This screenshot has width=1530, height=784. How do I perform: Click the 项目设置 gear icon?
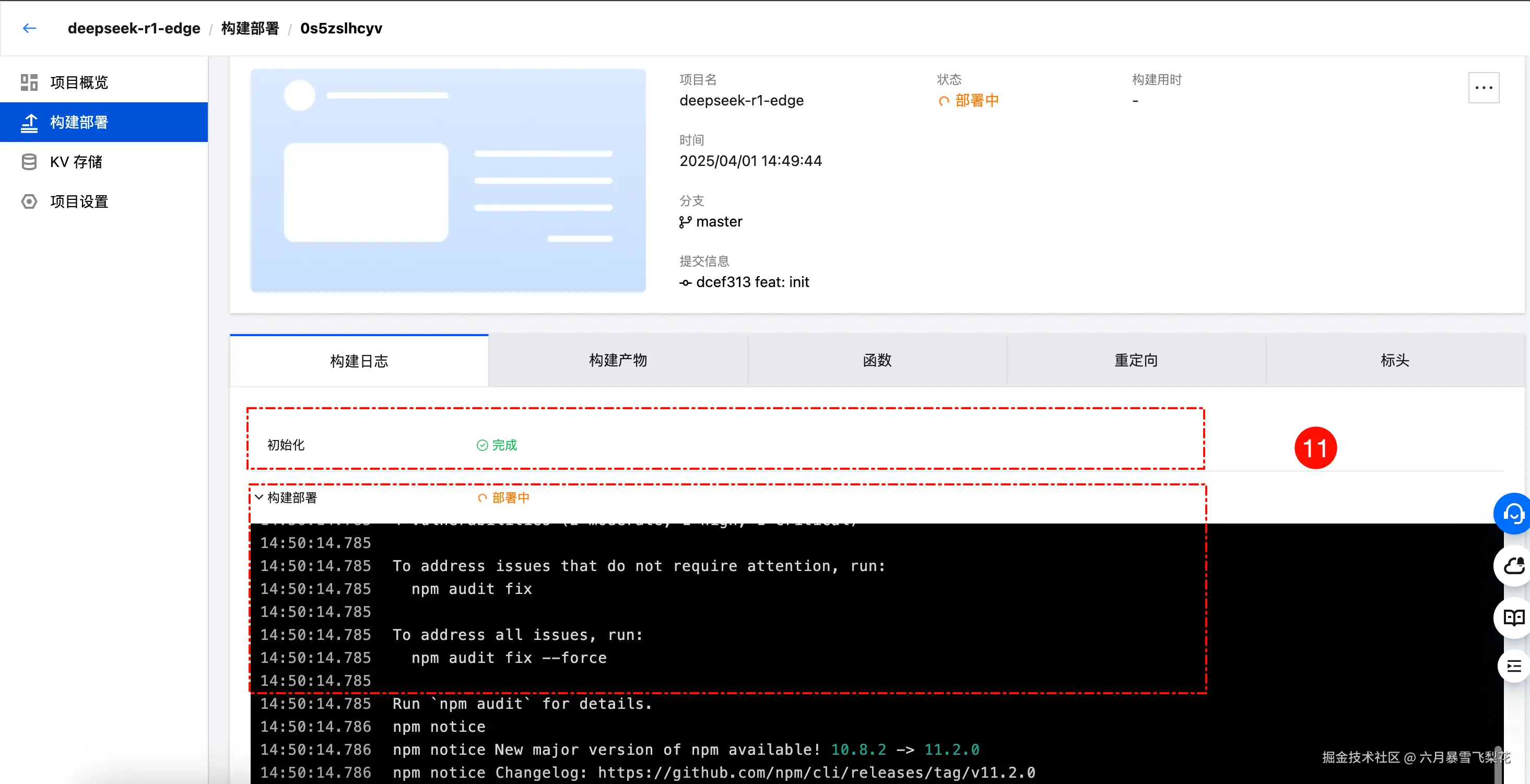tap(29, 202)
